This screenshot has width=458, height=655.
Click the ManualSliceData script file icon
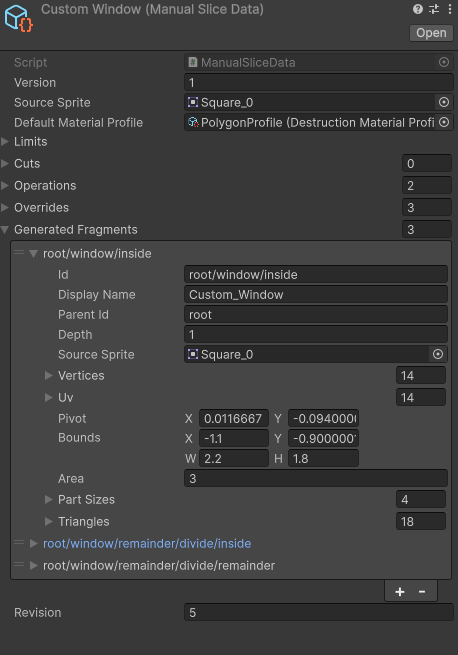point(193,62)
